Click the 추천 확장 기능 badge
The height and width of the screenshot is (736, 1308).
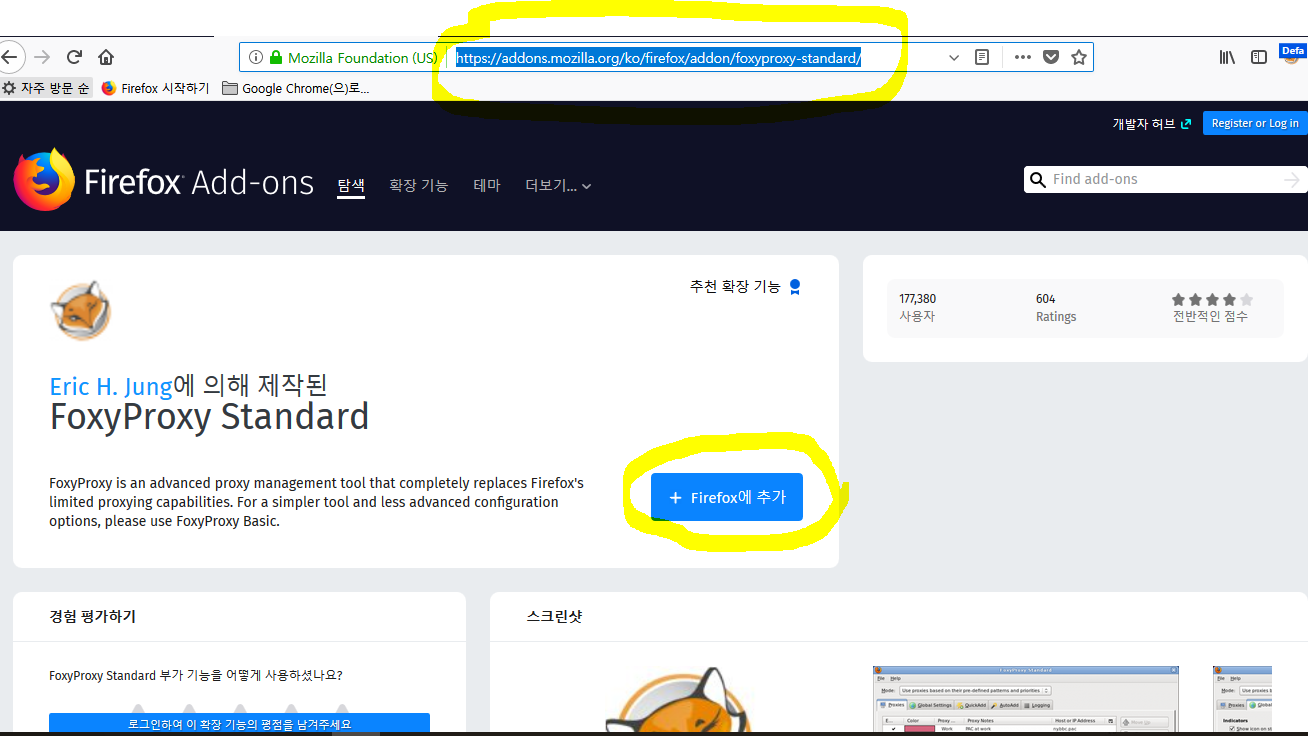pyautogui.click(x=746, y=286)
